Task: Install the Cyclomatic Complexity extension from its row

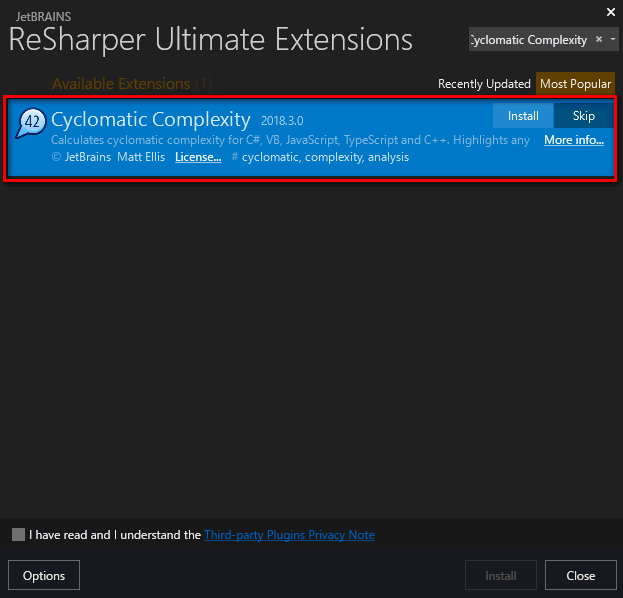Action: pos(523,116)
